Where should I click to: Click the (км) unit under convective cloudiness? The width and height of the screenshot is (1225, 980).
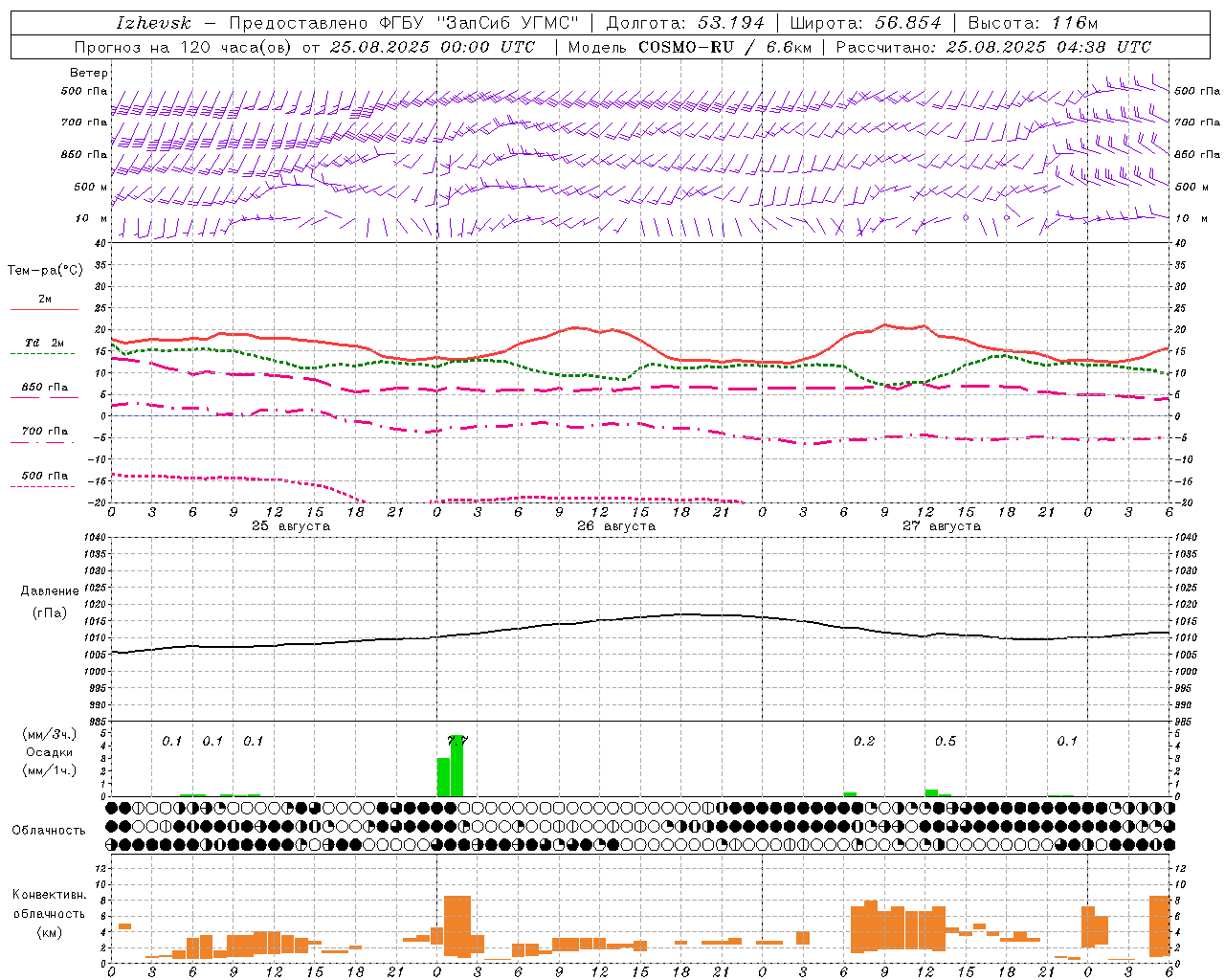[49, 932]
